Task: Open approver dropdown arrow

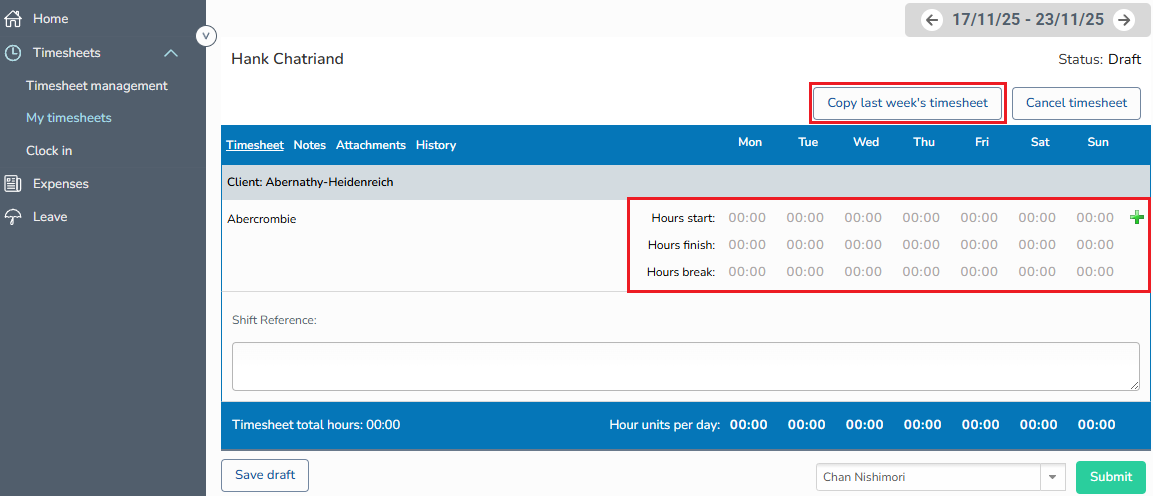Action: tap(1052, 477)
